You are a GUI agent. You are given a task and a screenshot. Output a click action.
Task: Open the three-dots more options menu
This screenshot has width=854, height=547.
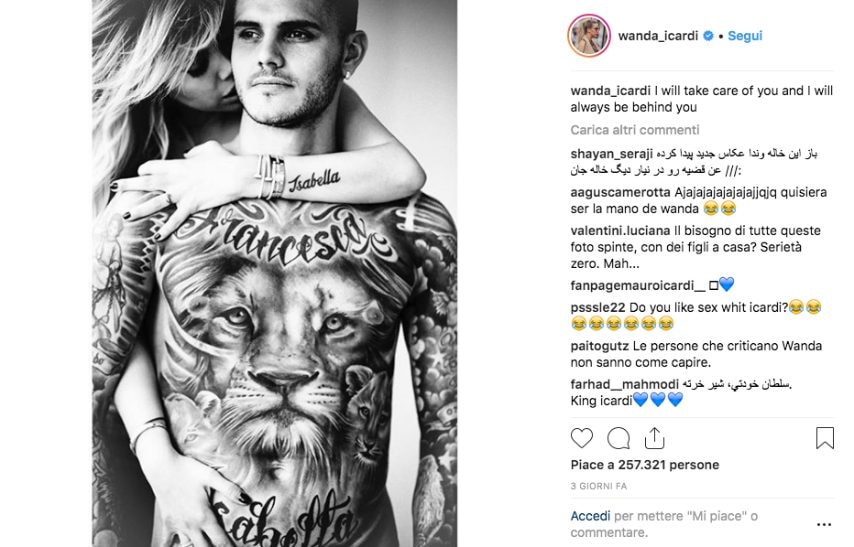pos(824,525)
